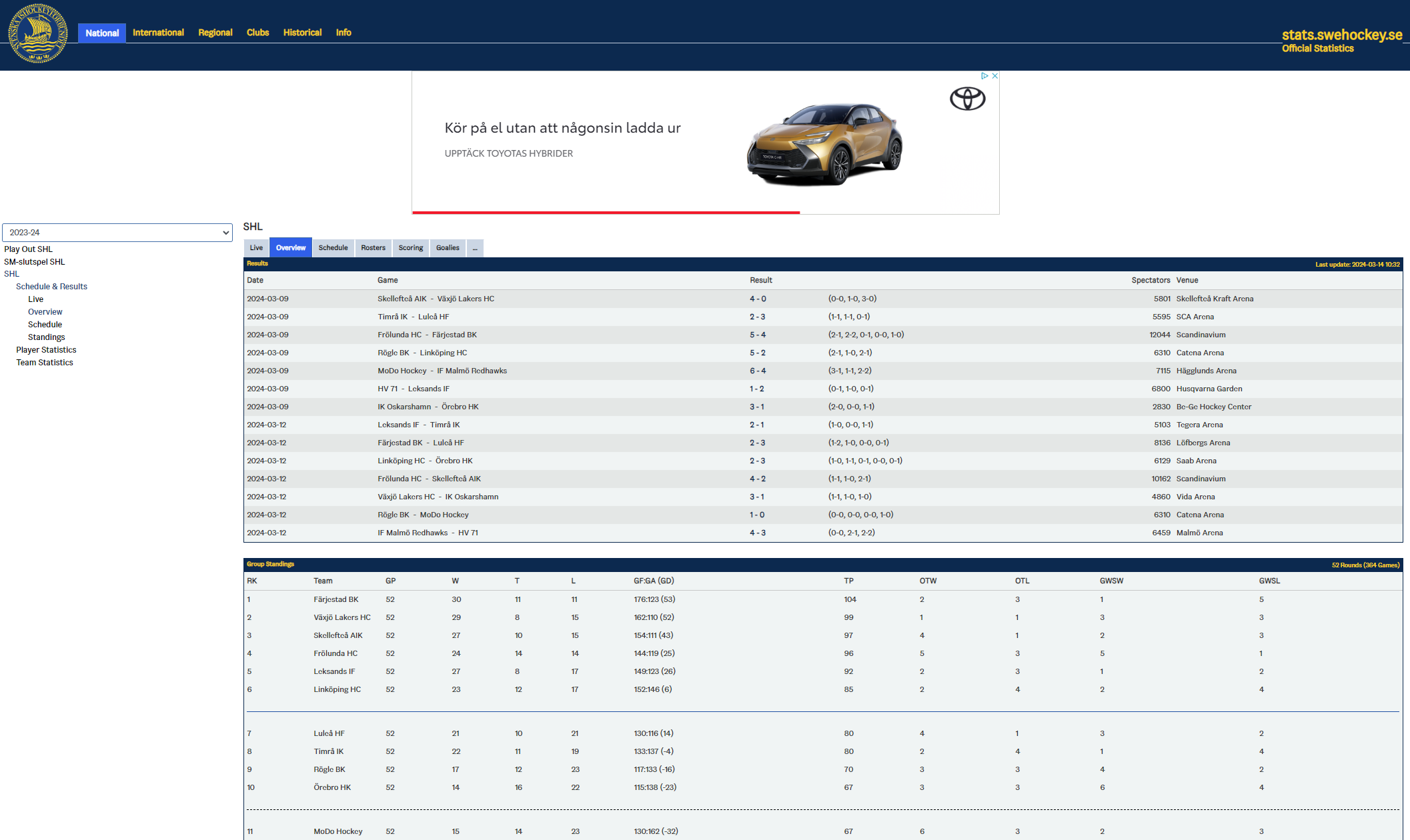This screenshot has height=840, width=1410.
Task: Open the Goalies tab
Action: click(x=448, y=248)
